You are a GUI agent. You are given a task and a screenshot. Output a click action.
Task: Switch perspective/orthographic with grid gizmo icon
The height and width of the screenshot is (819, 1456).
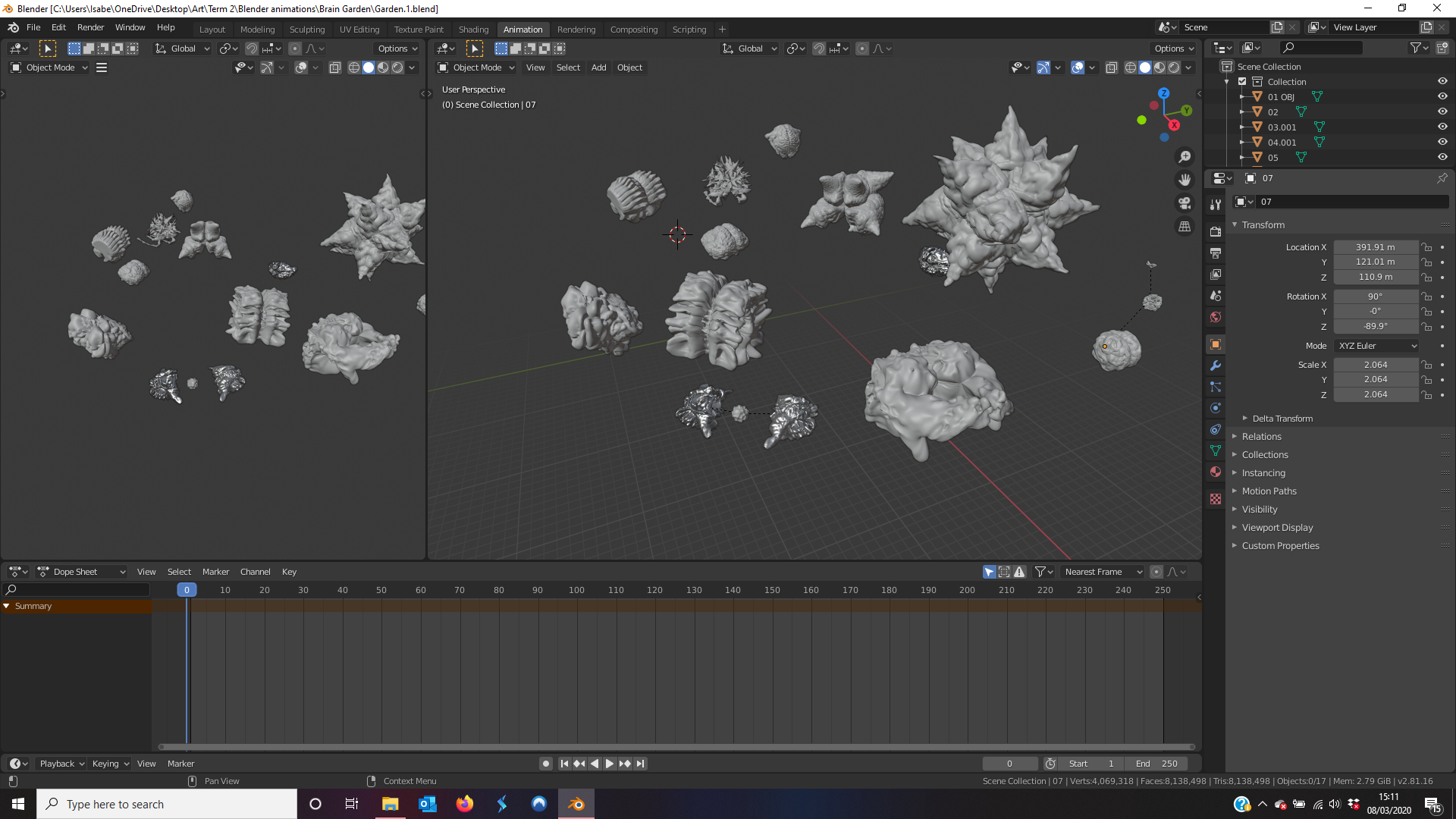click(1184, 227)
